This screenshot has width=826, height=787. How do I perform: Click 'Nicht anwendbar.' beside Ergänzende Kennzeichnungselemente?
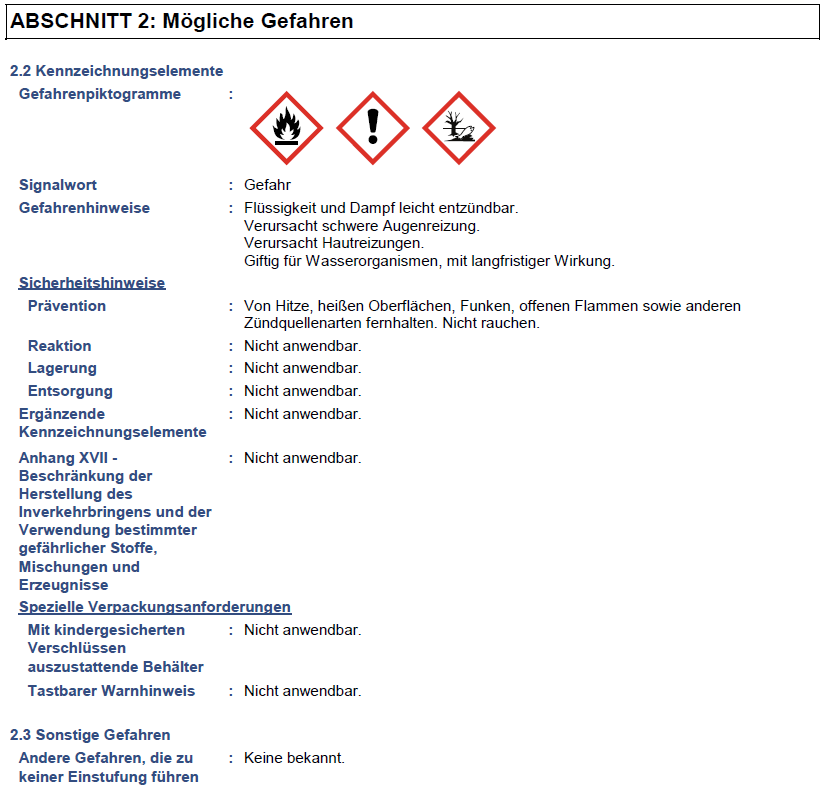tap(302, 414)
